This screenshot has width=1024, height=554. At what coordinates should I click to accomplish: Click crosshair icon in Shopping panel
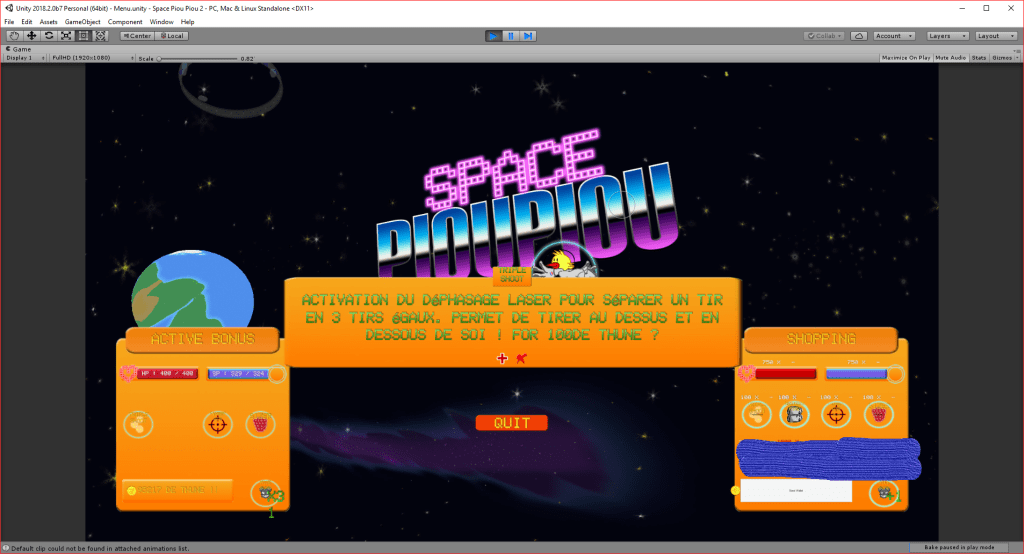click(835, 415)
